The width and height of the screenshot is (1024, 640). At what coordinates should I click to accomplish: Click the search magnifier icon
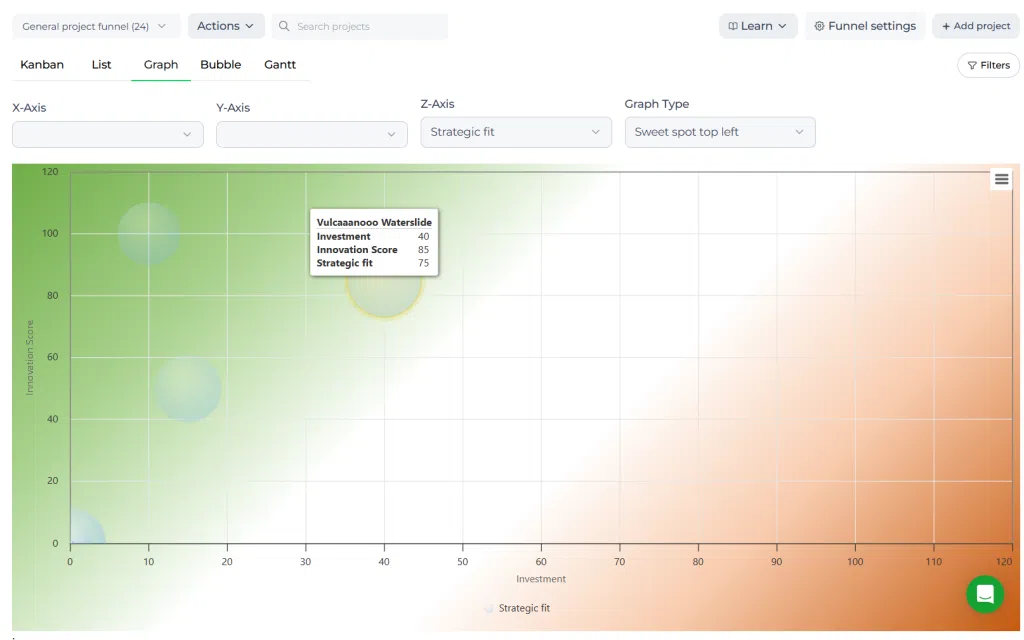tap(284, 26)
